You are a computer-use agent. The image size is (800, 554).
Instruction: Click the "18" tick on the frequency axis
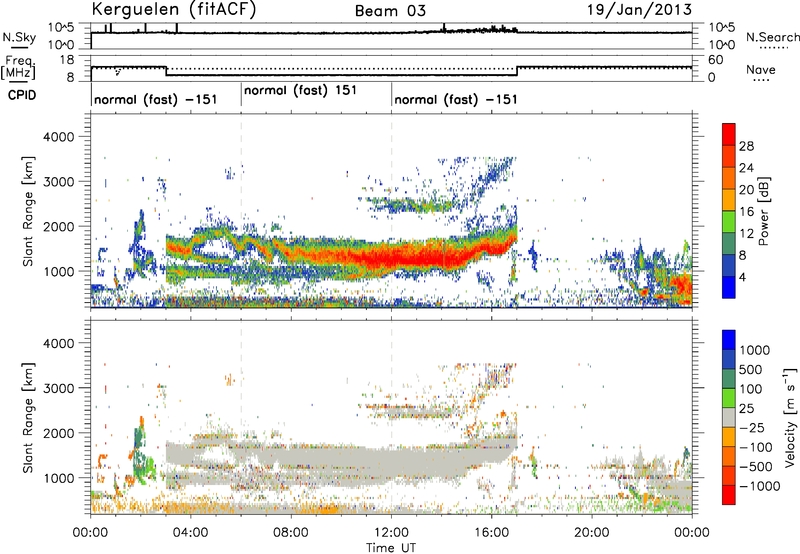coord(67,60)
